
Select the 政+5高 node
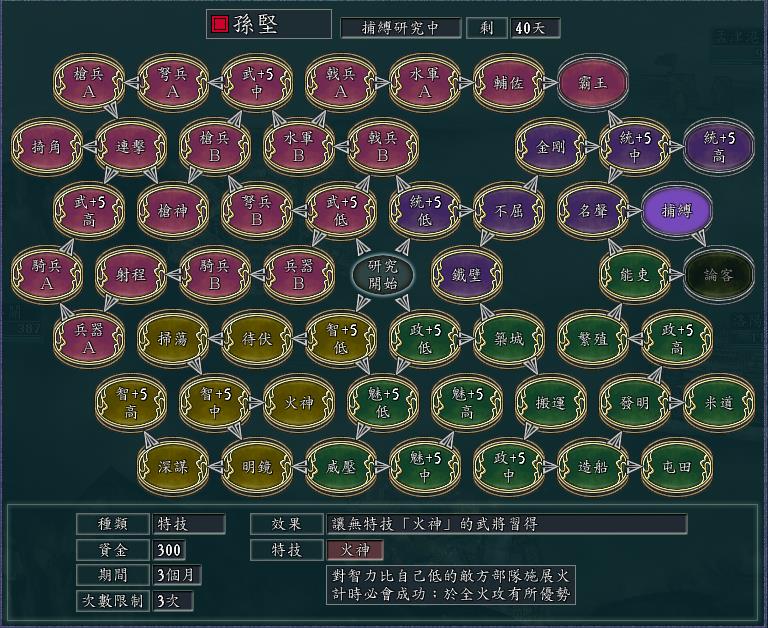[677, 338]
